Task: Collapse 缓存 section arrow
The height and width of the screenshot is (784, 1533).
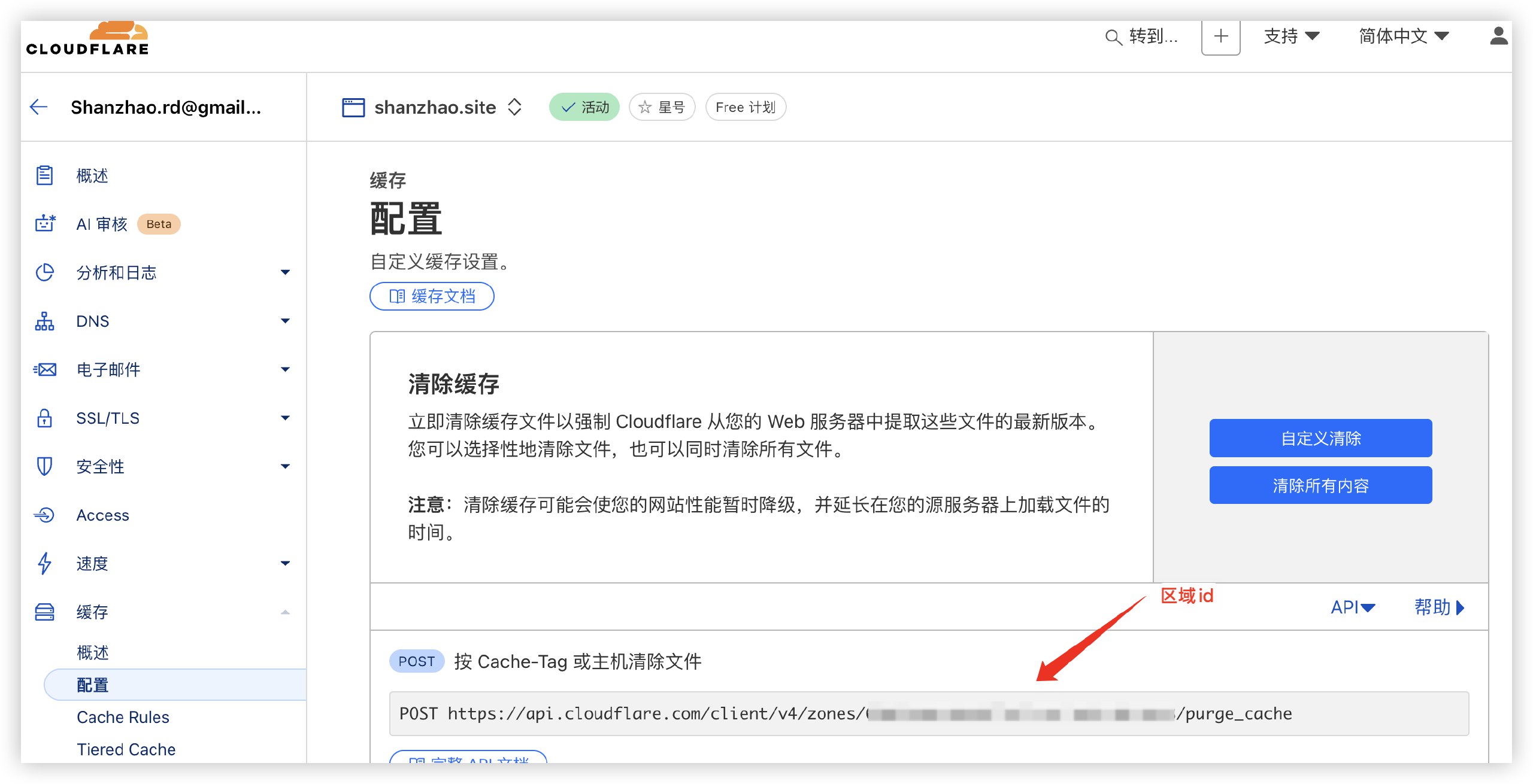Action: [286, 612]
